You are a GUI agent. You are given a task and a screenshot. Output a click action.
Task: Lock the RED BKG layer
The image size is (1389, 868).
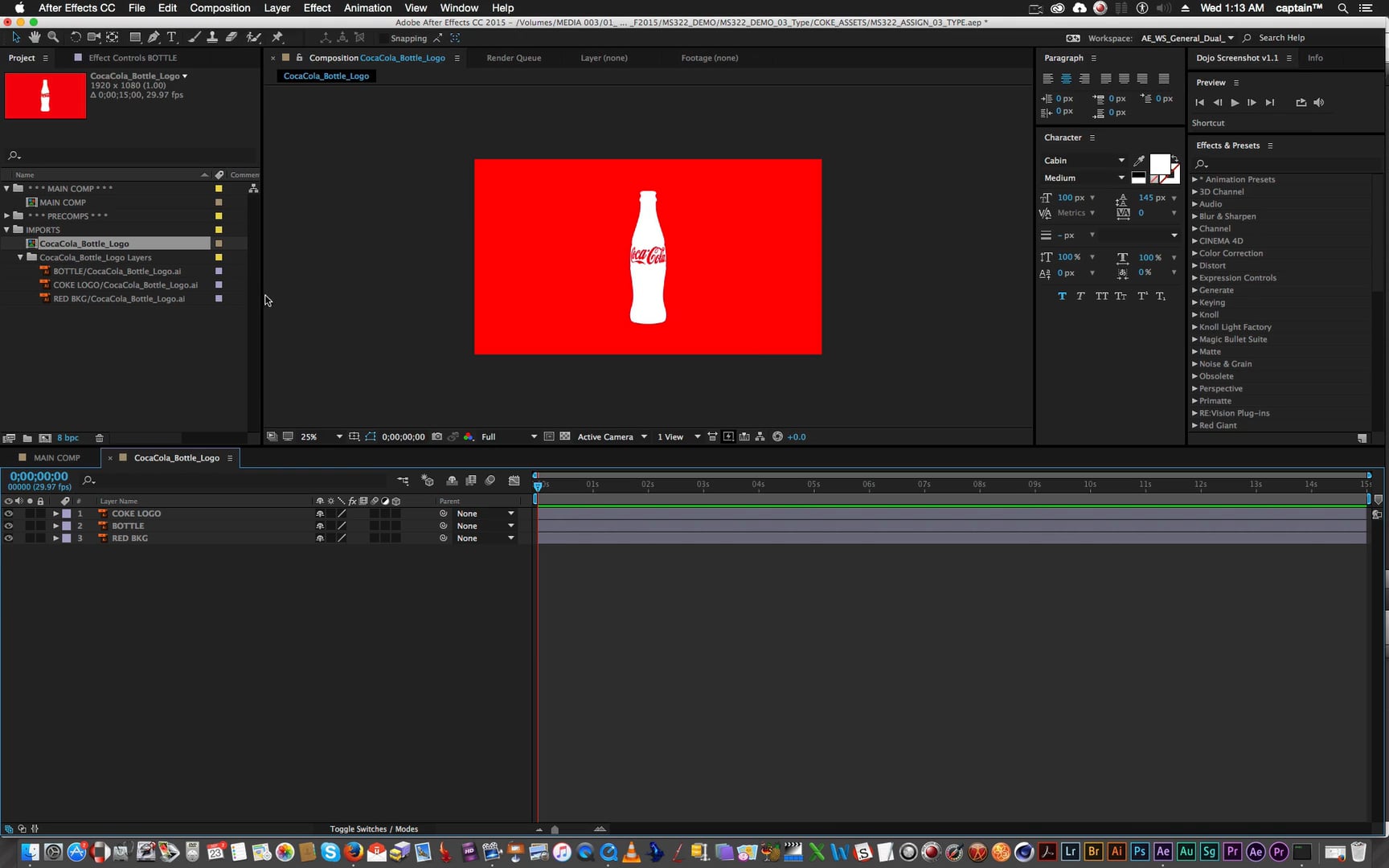pyautogui.click(x=40, y=538)
